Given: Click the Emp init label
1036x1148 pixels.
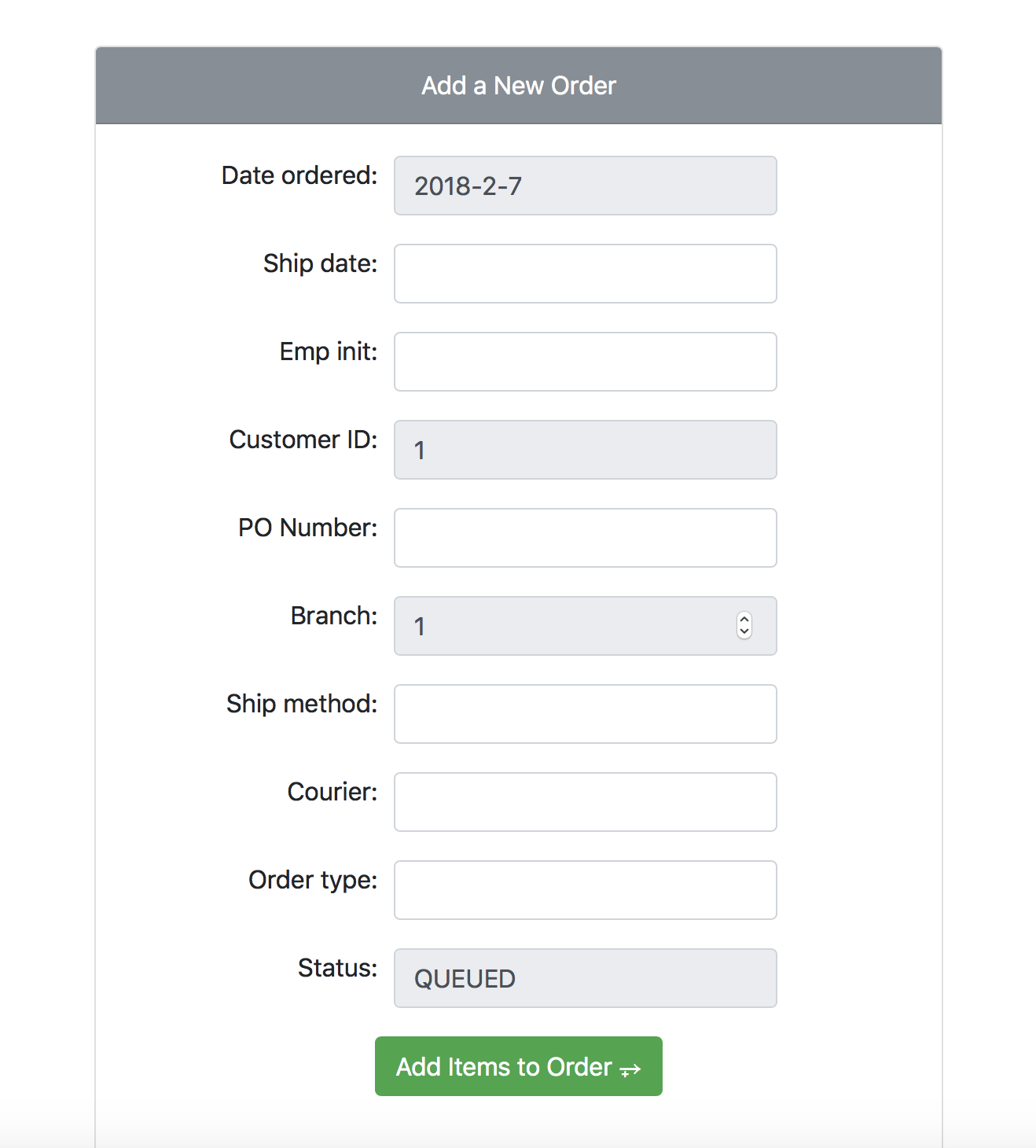Looking at the screenshot, I should [x=329, y=351].
